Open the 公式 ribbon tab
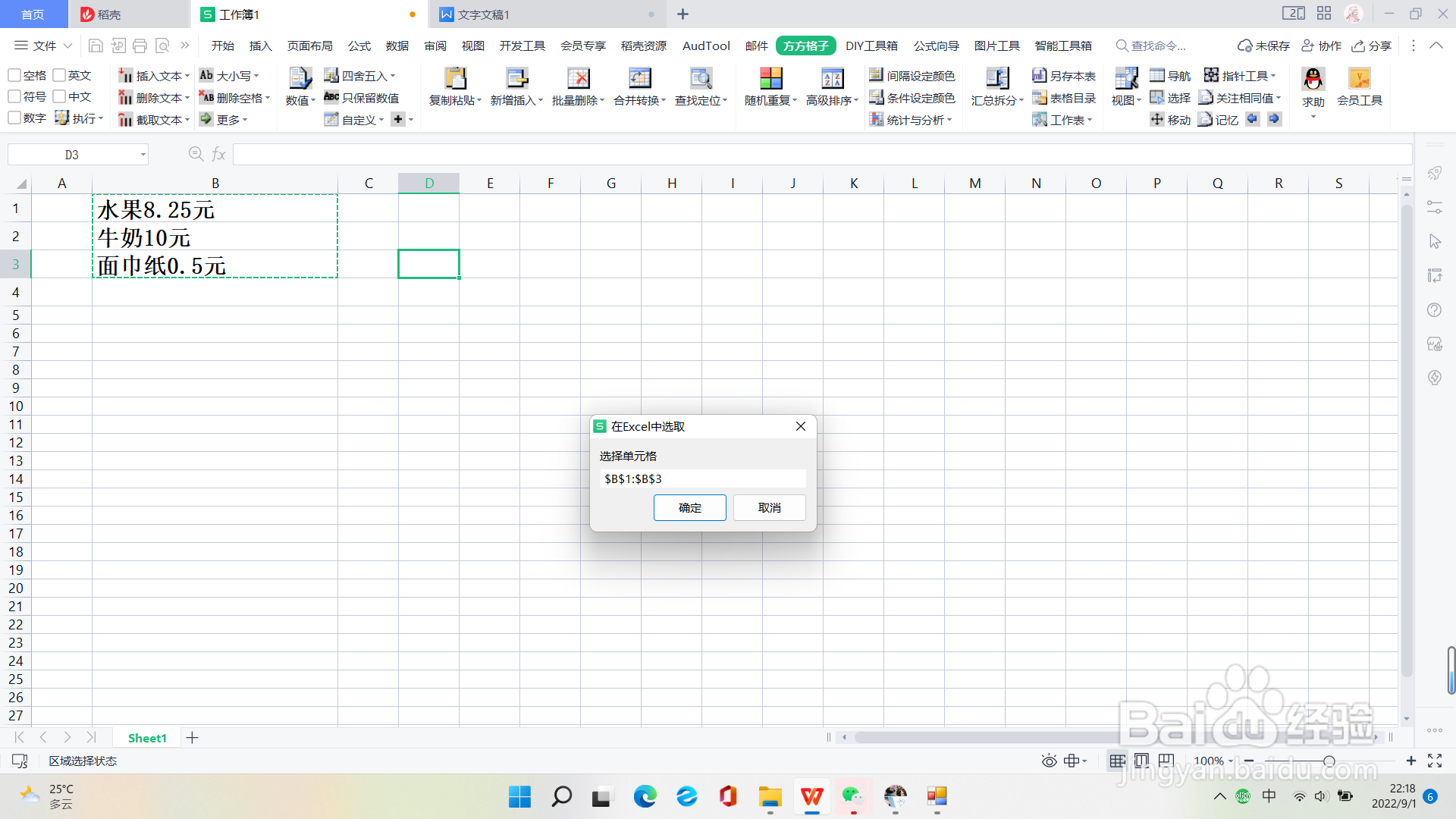Screen dimensions: 1456x819 point(359,45)
